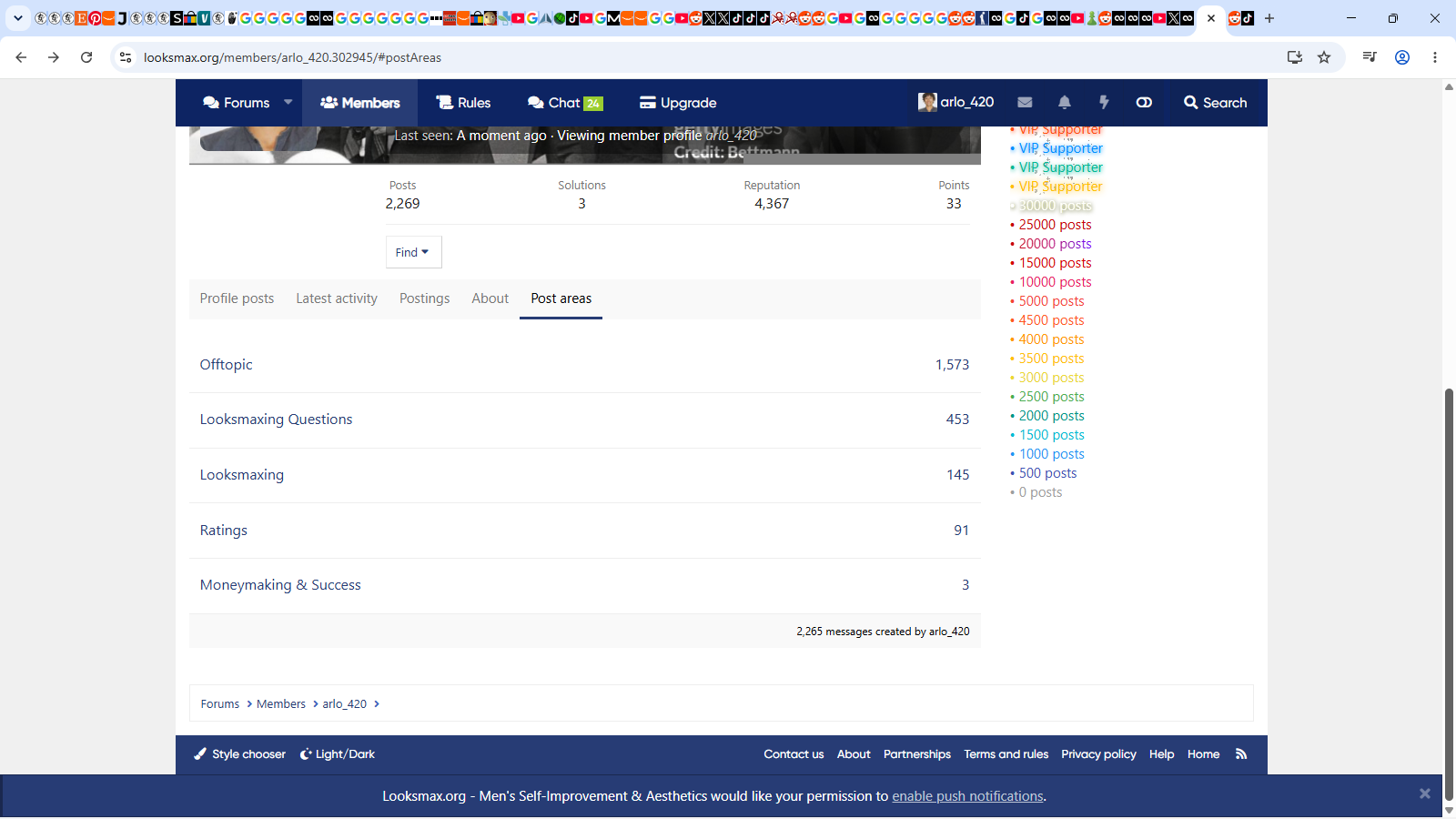The image size is (1456, 819).
Task: Open the Home footer link
Action: [1203, 754]
